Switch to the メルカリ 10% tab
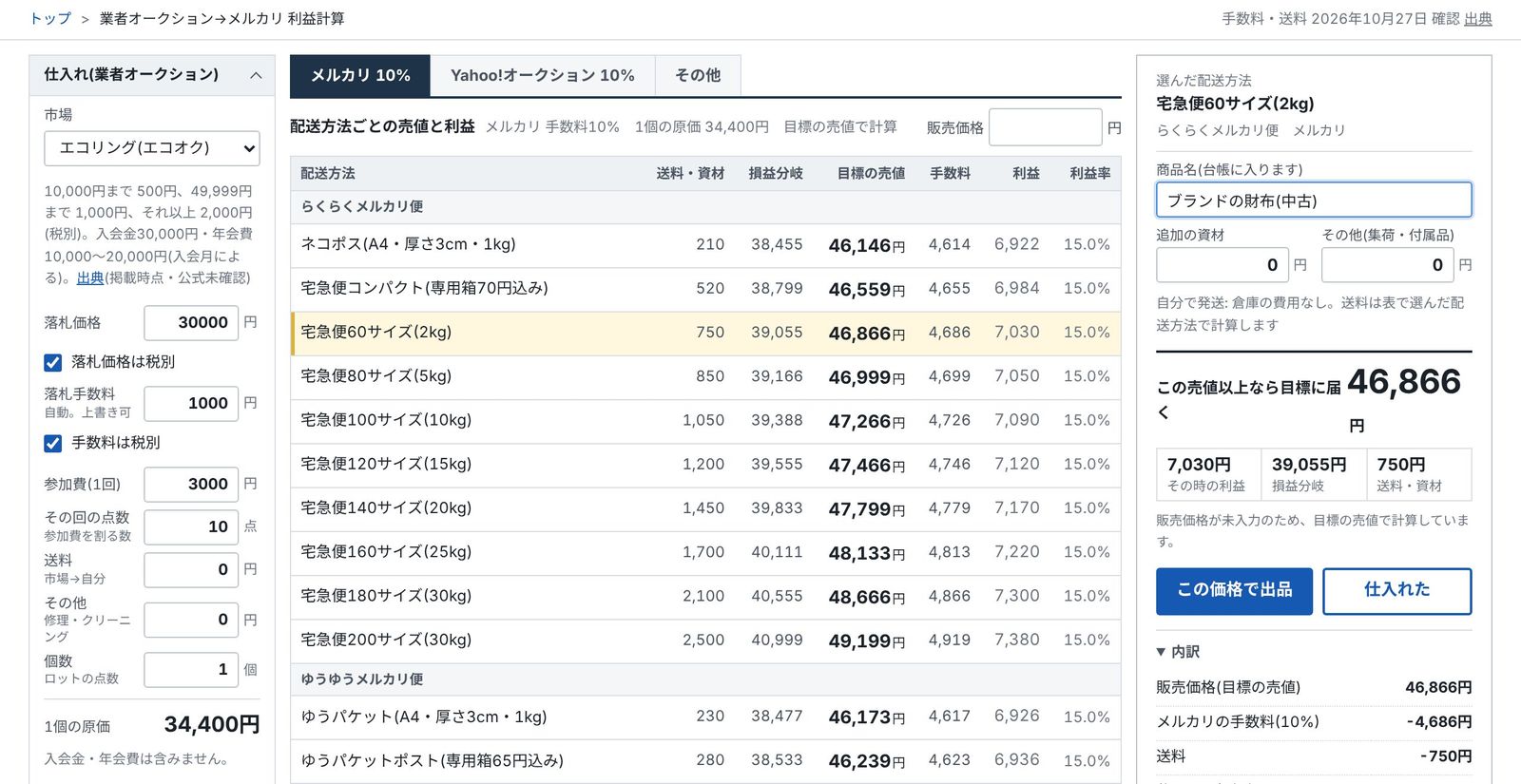 360,76
